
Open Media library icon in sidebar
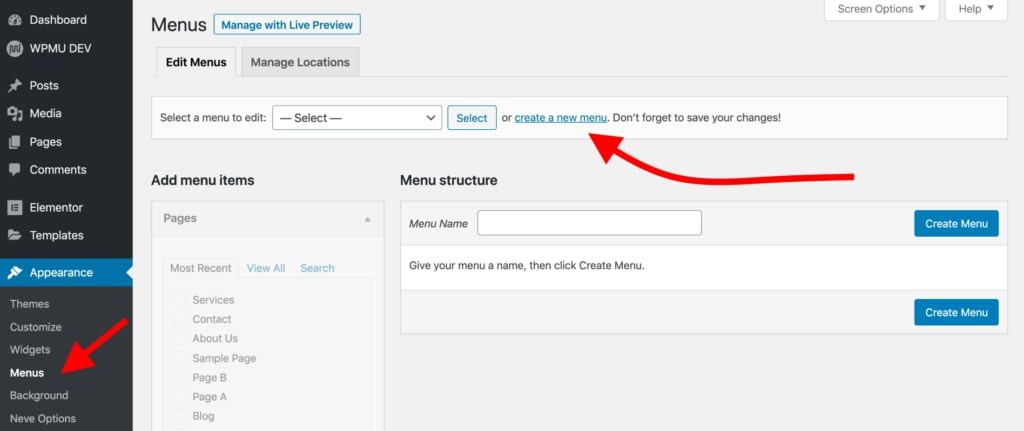coord(14,114)
